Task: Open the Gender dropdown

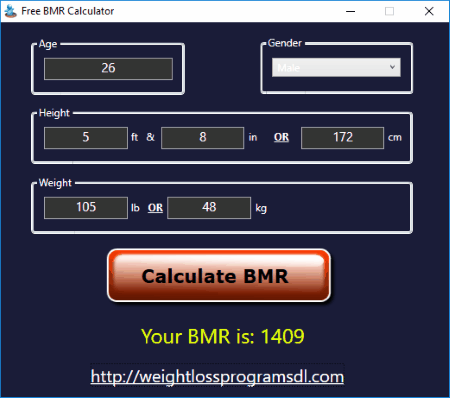Action: tap(336, 67)
